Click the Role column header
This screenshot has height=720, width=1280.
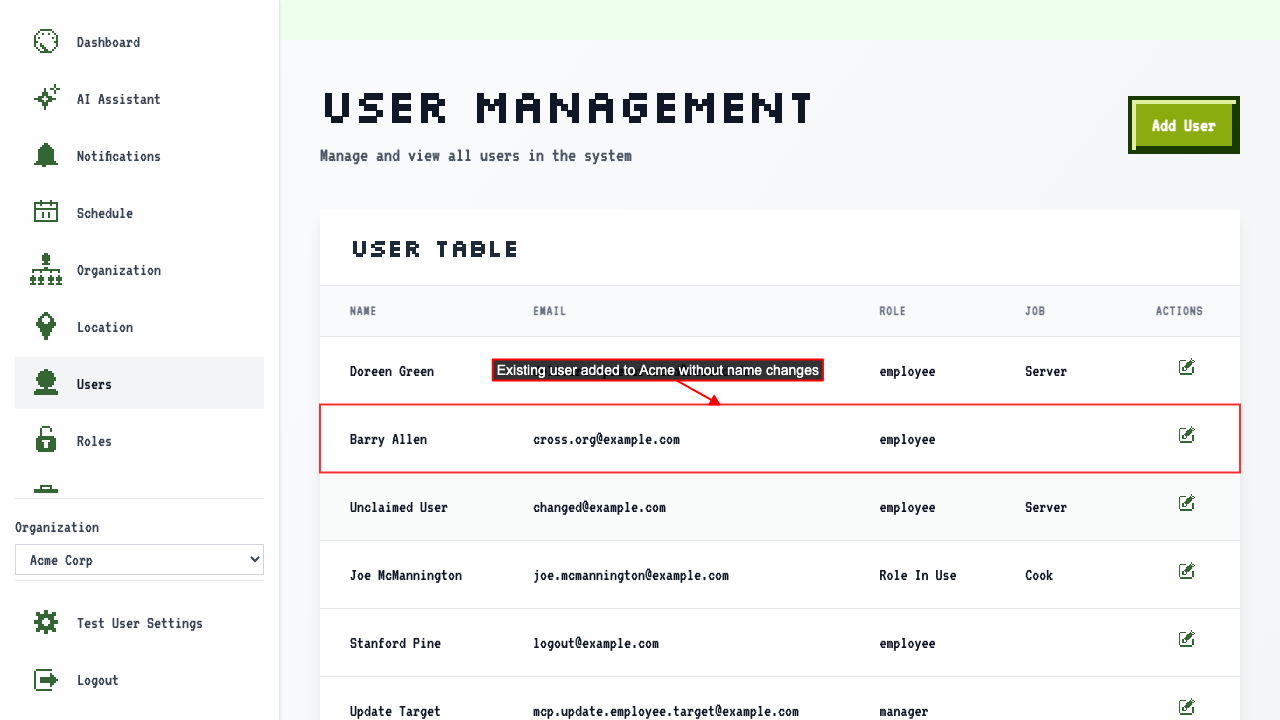point(892,311)
